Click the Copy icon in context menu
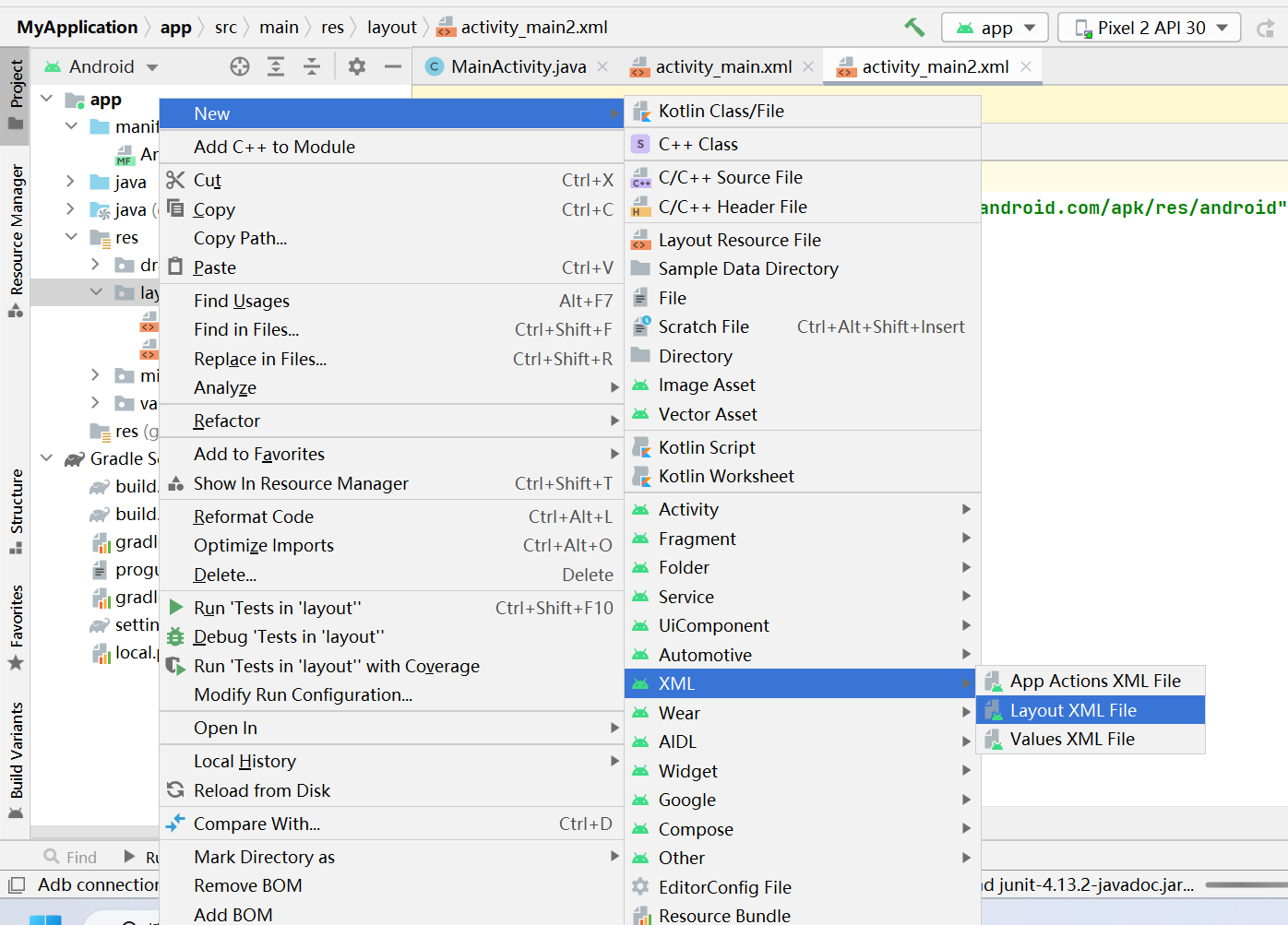The height and width of the screenshot is (925, 1288). click(175, 208)
